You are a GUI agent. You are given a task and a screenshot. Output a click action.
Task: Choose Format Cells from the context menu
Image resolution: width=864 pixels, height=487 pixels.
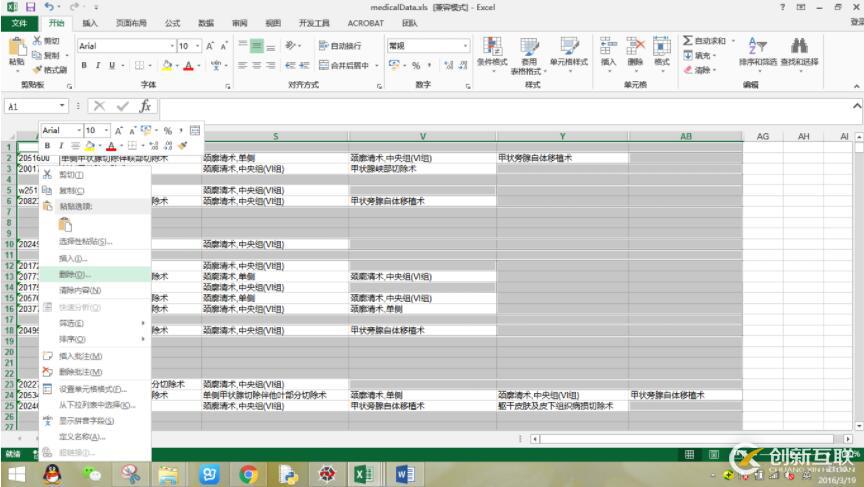95,389
